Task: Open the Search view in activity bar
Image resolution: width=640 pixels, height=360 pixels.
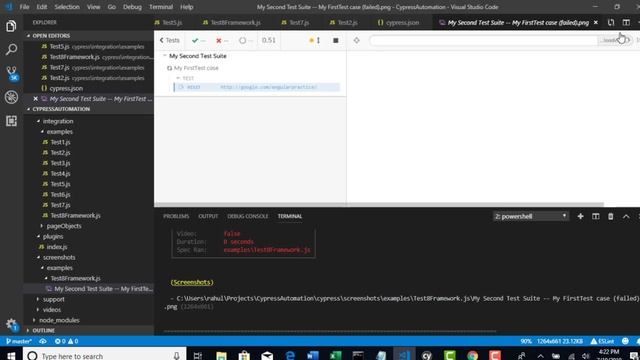Action: coord(11,49)
